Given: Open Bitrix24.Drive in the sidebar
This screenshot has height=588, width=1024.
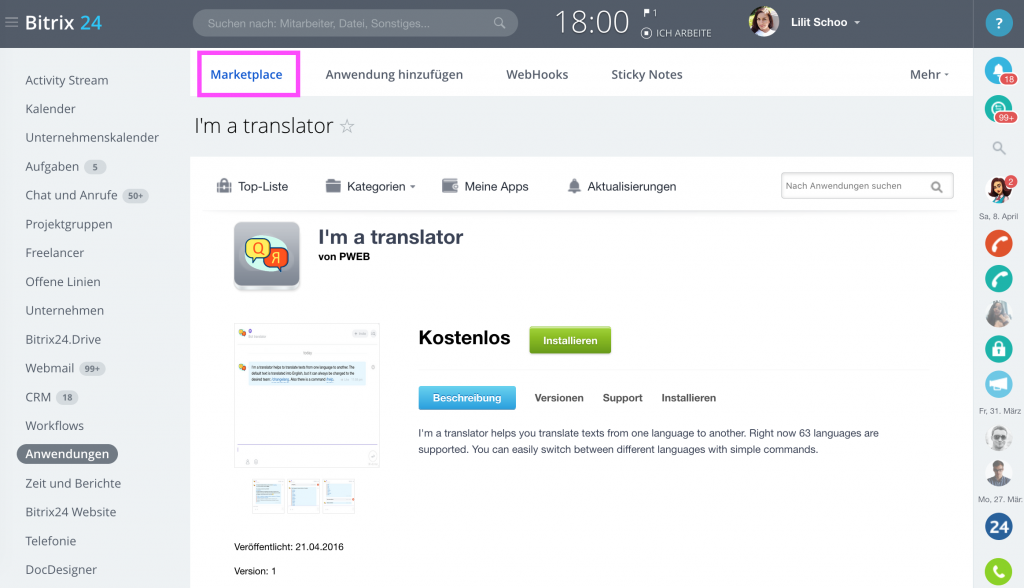Looking at the screenshot, I should pos(63,340).
